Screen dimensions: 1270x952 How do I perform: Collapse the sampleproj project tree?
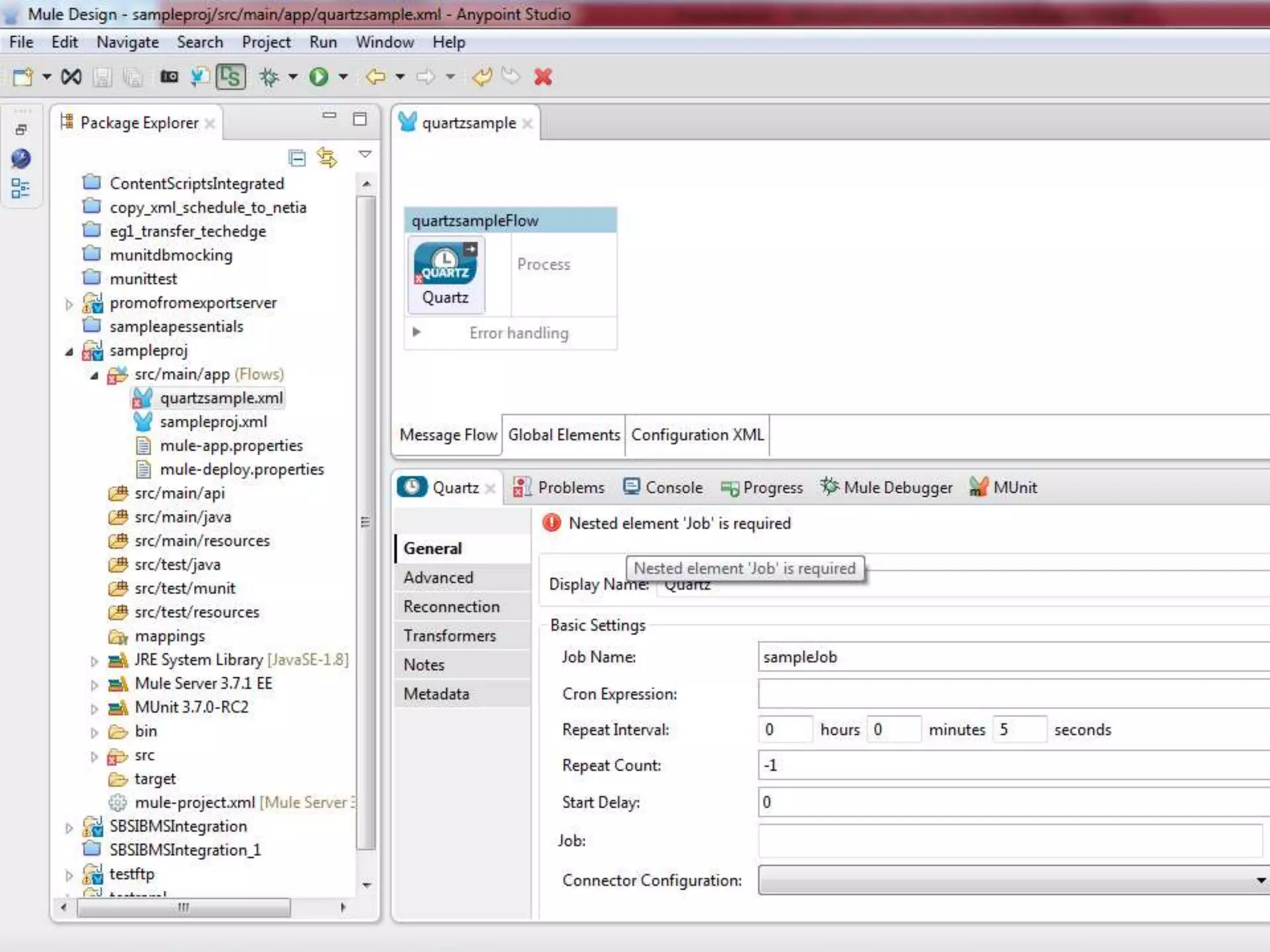pos(69,351)
